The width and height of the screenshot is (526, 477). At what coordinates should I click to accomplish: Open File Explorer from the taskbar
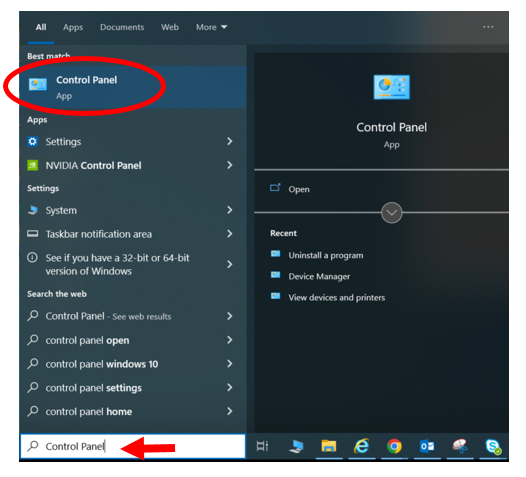[x=329, y=446]
